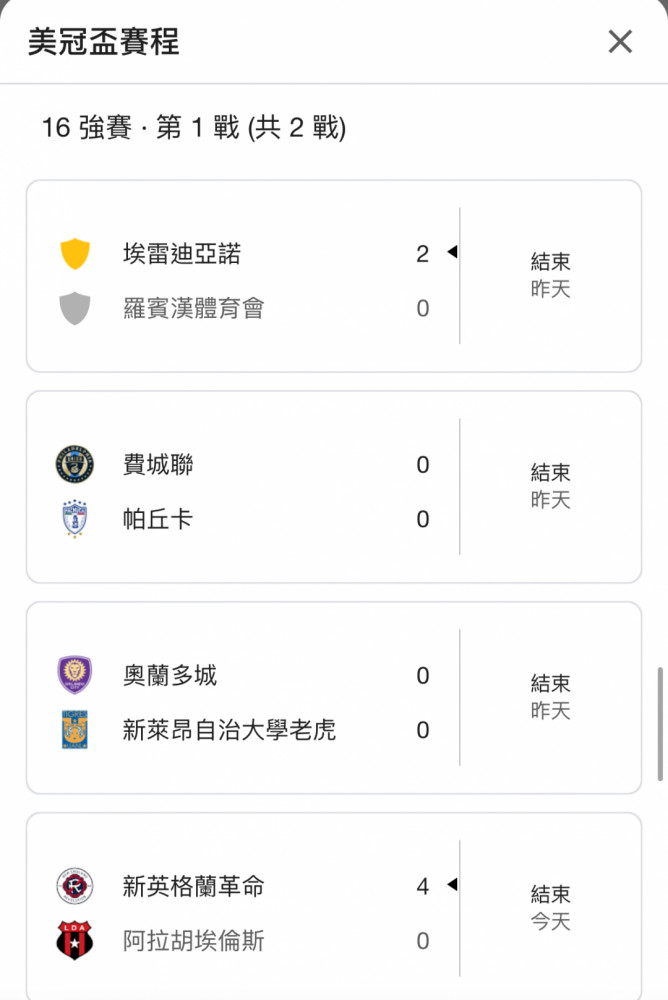
Task: Click the 新英格蘭革命 team crest
Action: click(x=75, y=886)
